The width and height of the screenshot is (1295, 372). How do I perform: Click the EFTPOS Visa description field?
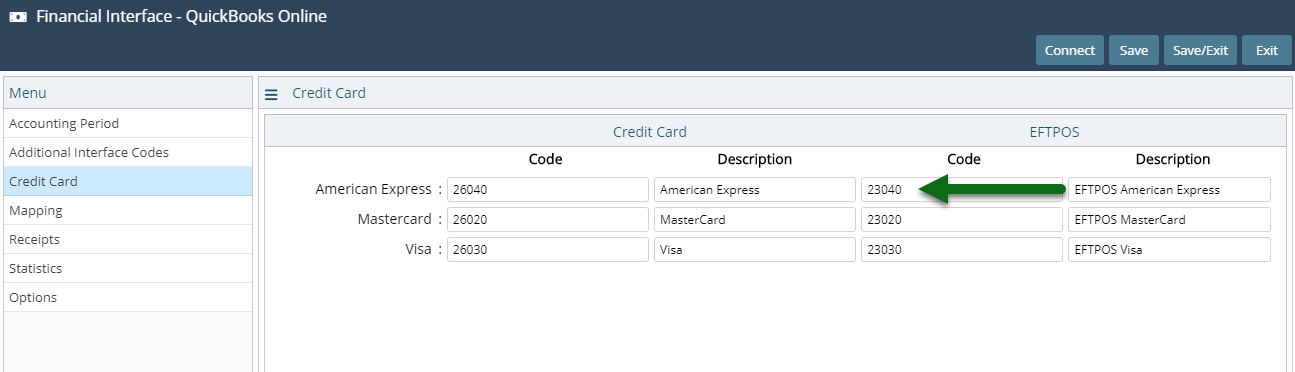1169,249
